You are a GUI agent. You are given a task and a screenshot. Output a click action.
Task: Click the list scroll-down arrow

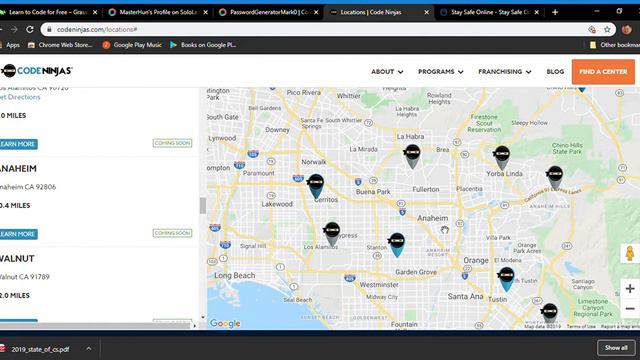[x=202, y=317]
